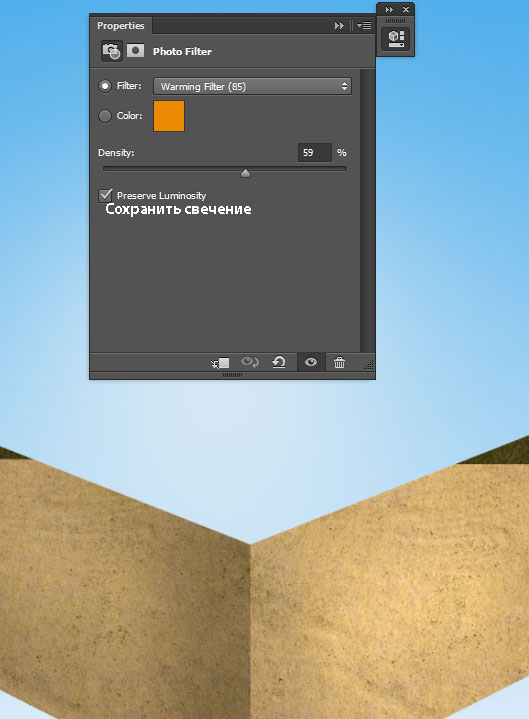This screenshot has width=529, height=719.
Task: Collapse the Properties panel with double arrows
Action: click(339, 26)
